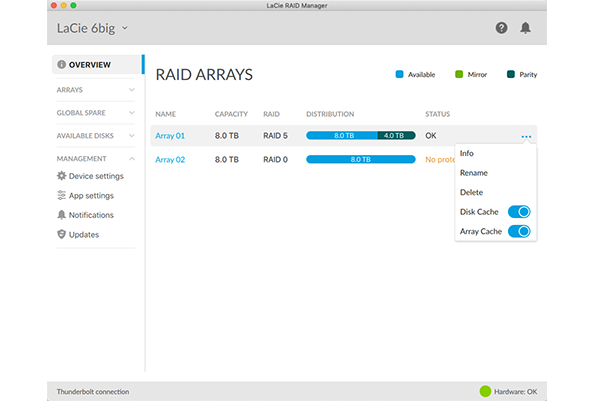Open the help question mark icon

click(501, 28)
